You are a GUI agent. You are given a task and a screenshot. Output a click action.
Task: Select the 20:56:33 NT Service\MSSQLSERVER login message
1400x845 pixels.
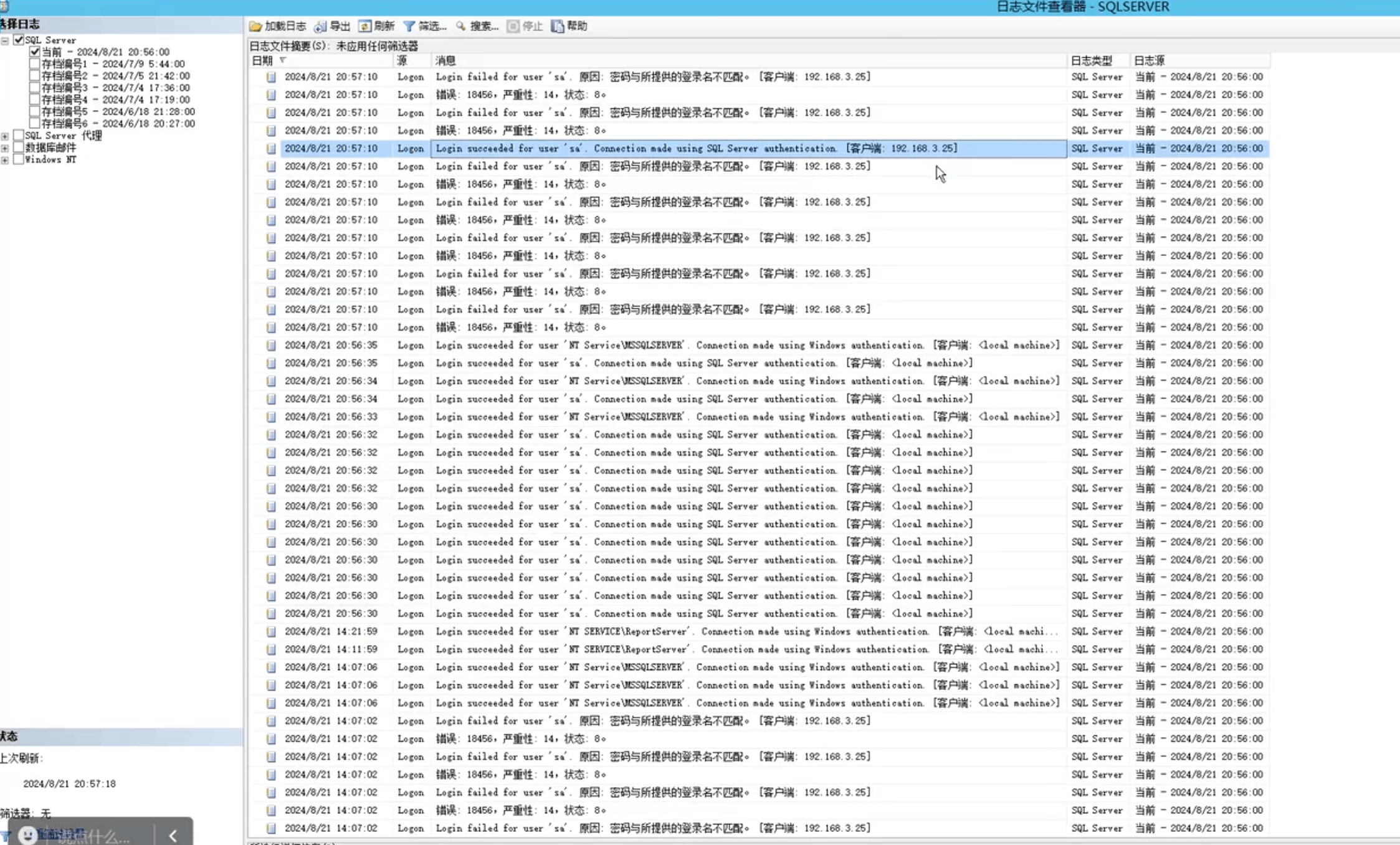coord(749,417)
